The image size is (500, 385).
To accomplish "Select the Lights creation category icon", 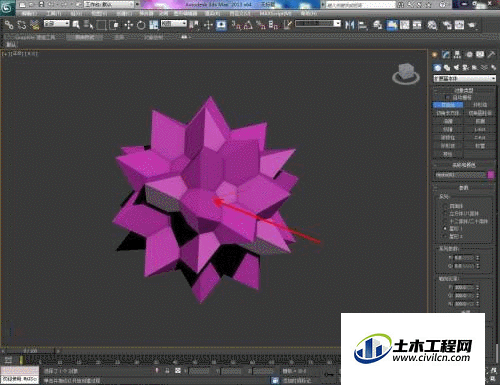I will (x=456, y=68).
